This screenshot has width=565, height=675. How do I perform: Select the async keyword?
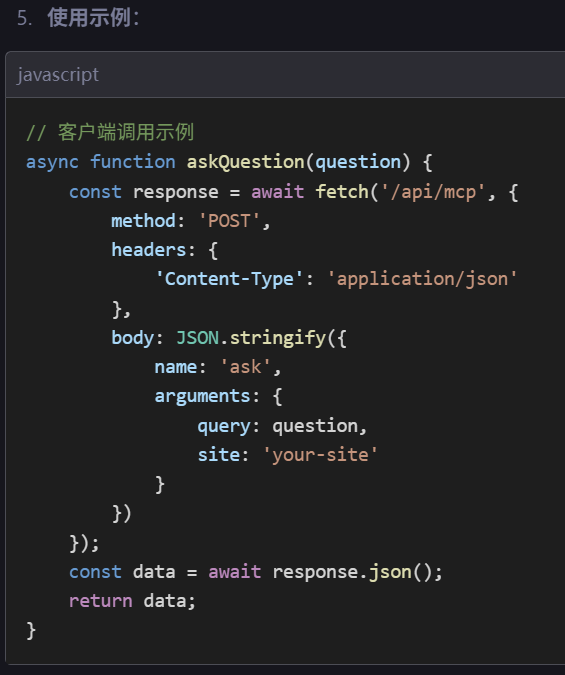(x=52, y=162)
